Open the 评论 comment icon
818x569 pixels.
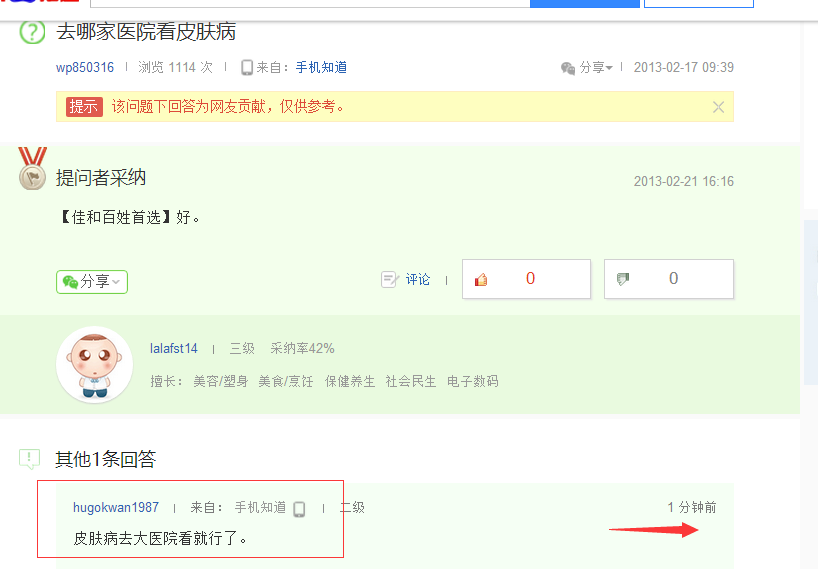point(390,280)
